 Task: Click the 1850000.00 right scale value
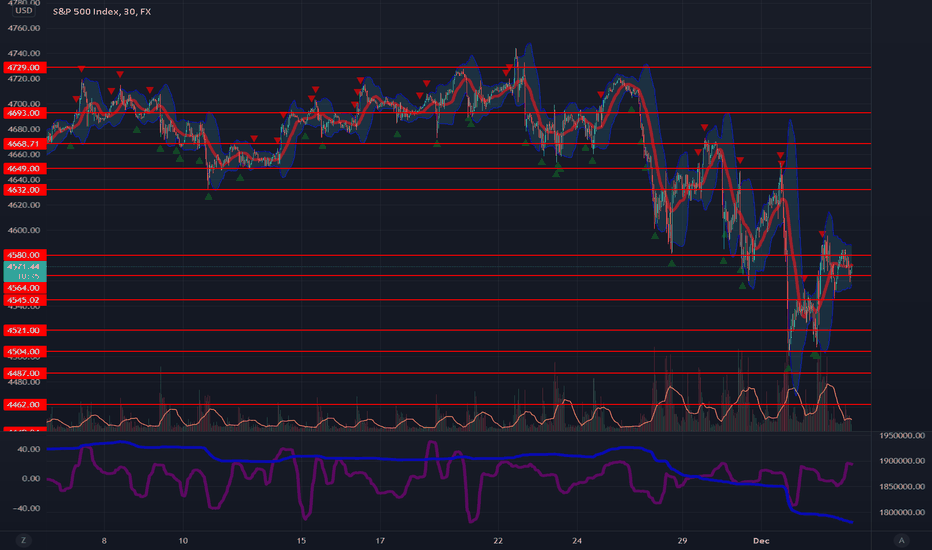pyautogui.click(x=902, y=486)
